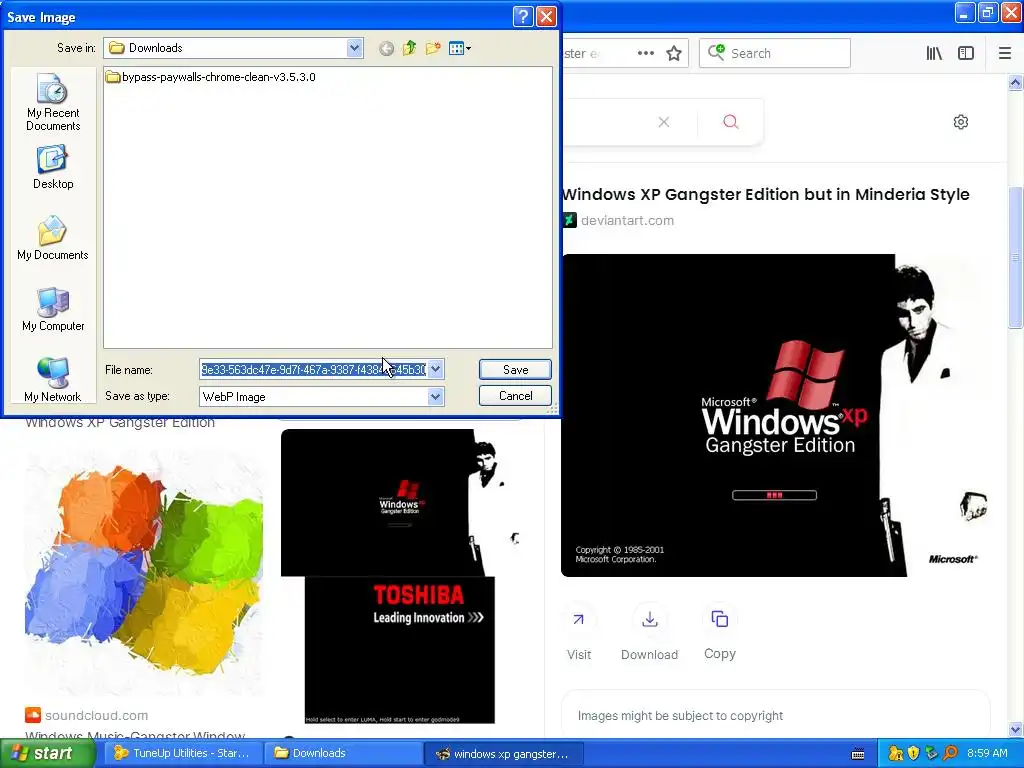Click the magnifier tray icon

coord(951,754)
